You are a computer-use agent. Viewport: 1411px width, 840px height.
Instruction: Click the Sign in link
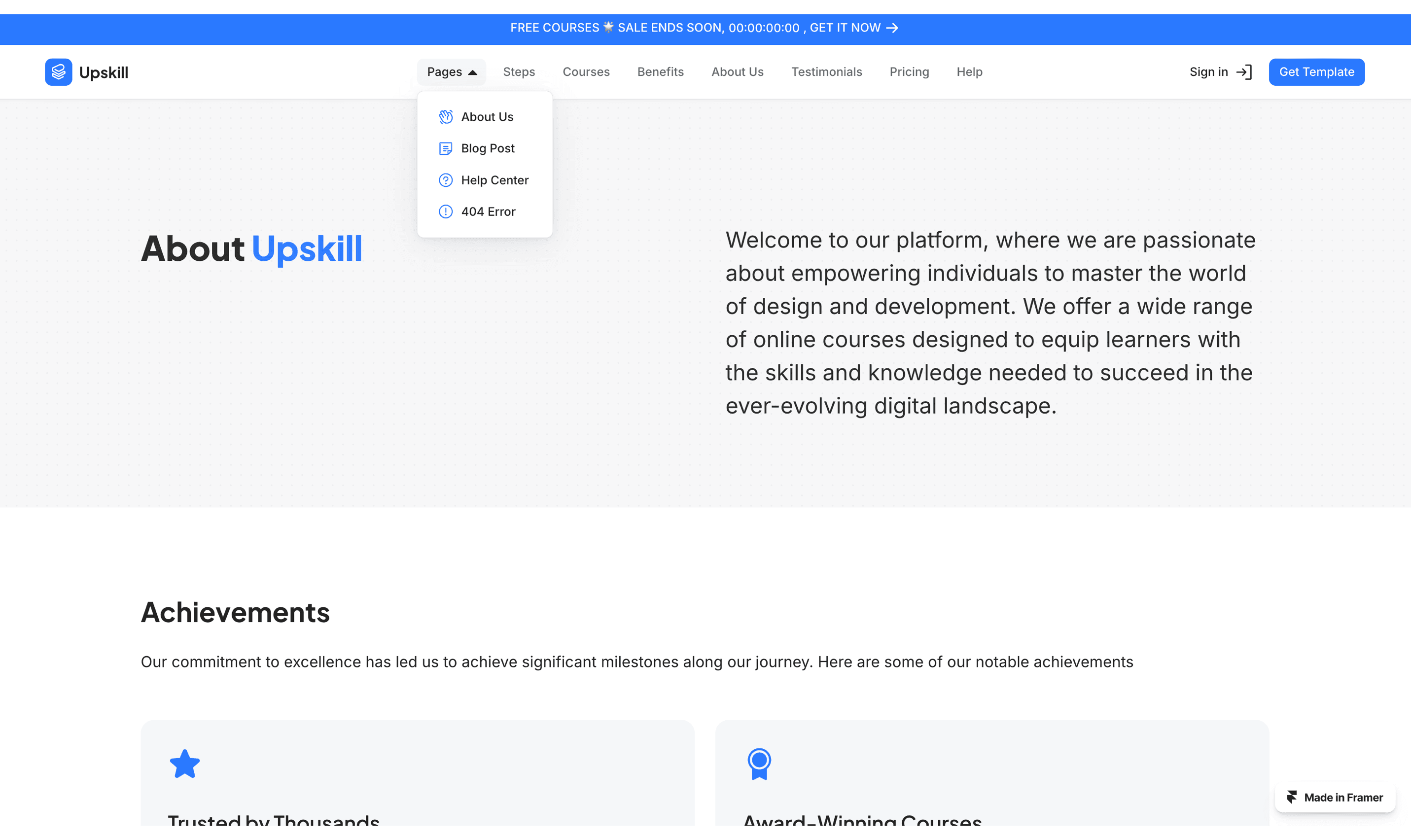pos(1208,72)
